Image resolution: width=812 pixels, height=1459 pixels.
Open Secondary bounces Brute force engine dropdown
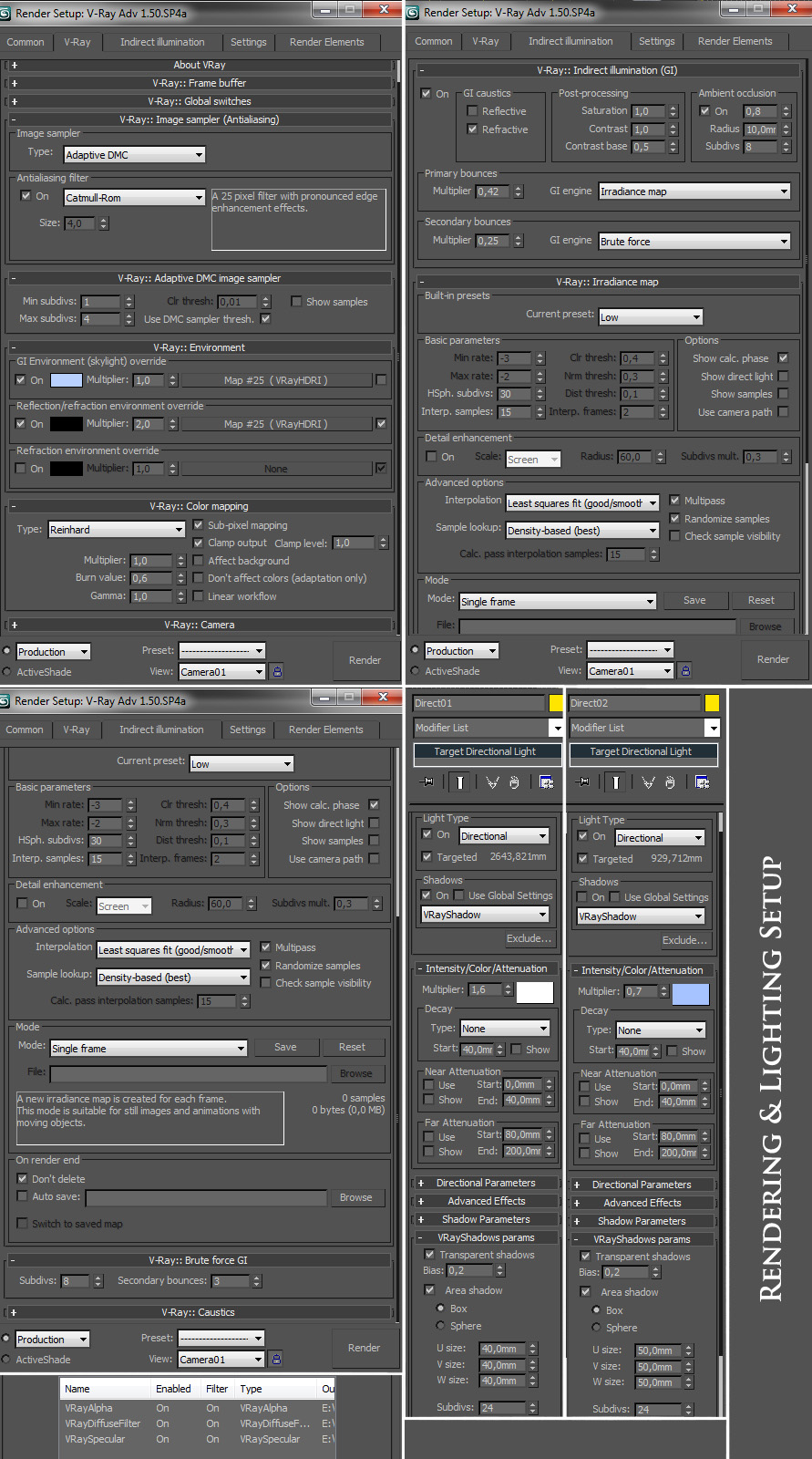[x=694, y=242]
